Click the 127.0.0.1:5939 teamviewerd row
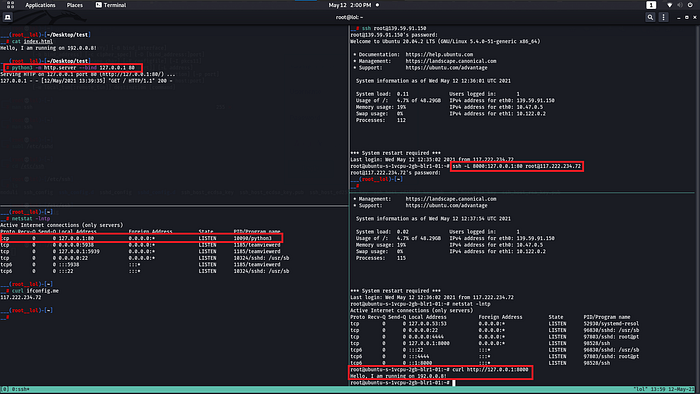This screenshot has width=700, height=394. pyautogui.click(x=140, y=251)
